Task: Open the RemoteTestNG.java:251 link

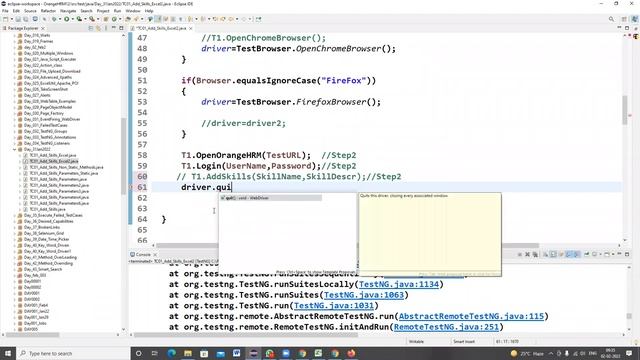Action: tap(446, 327)
